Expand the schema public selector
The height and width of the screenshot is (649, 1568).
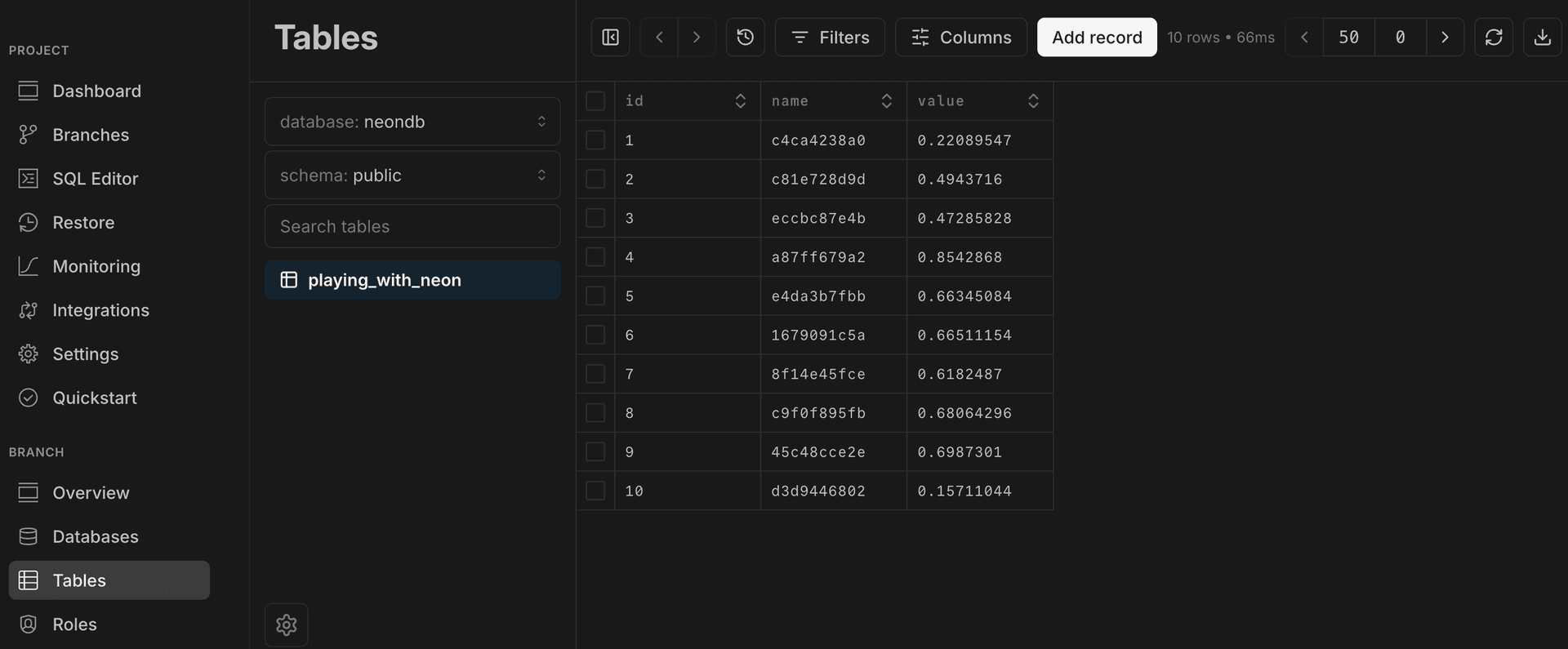pyautogui.click(x=412, y=176)
